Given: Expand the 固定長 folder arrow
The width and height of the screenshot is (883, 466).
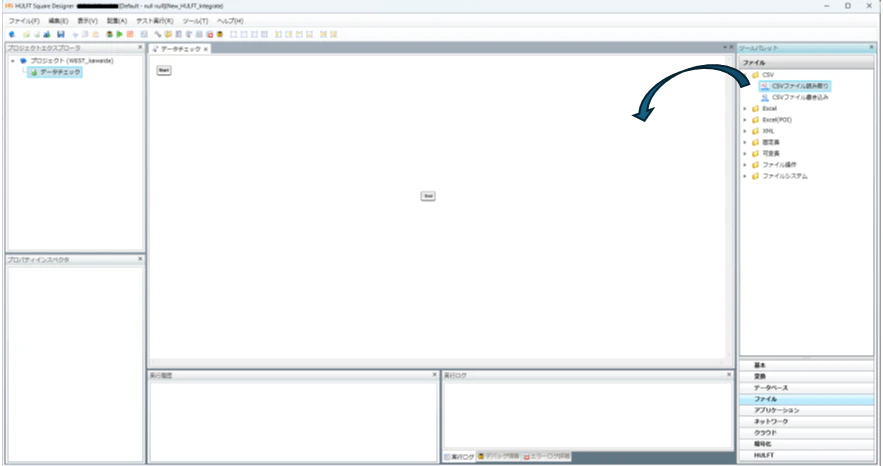Looking at the screenshot, I should pyautogui.click(x=745, y=142).
